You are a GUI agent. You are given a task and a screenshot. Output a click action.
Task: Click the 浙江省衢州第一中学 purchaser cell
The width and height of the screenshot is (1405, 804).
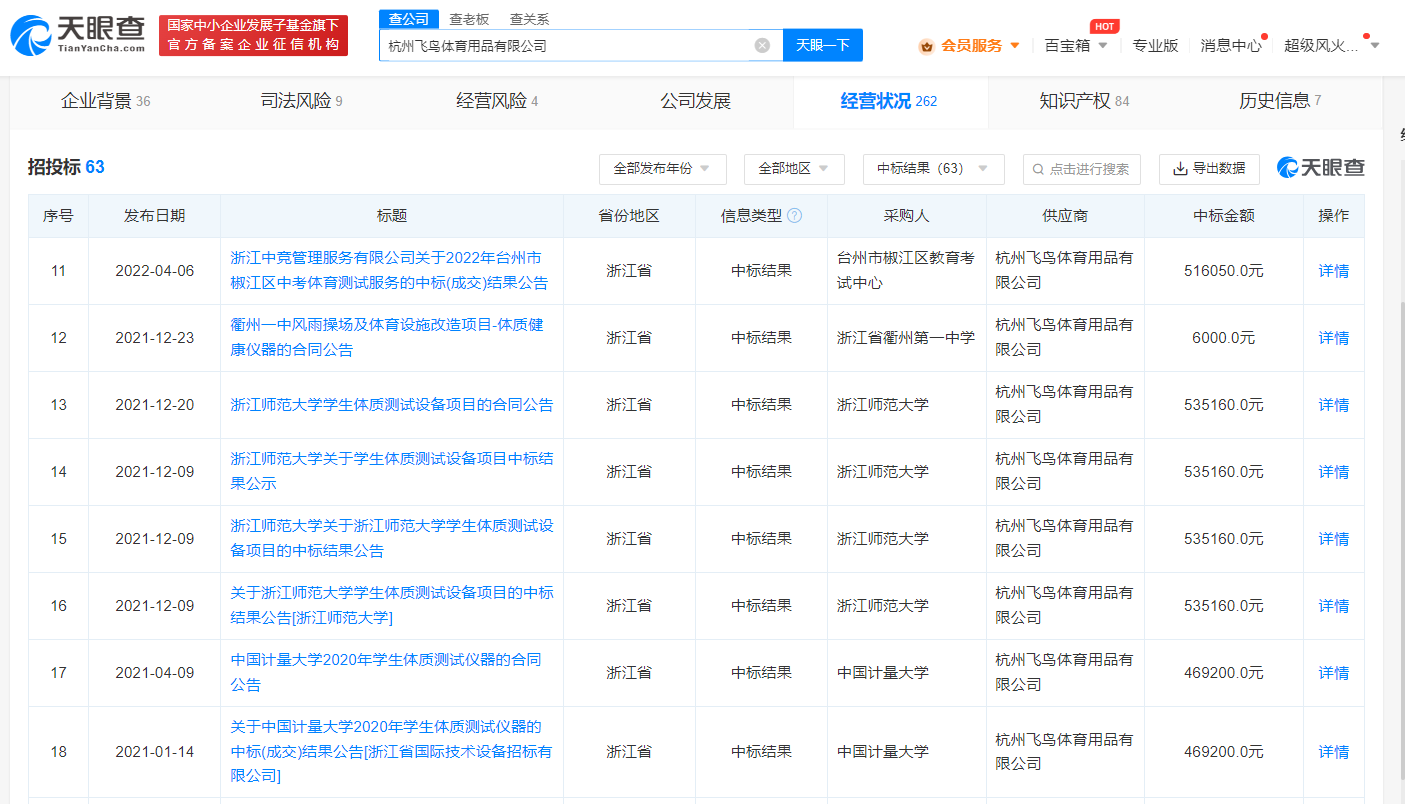tap(906, 338)
